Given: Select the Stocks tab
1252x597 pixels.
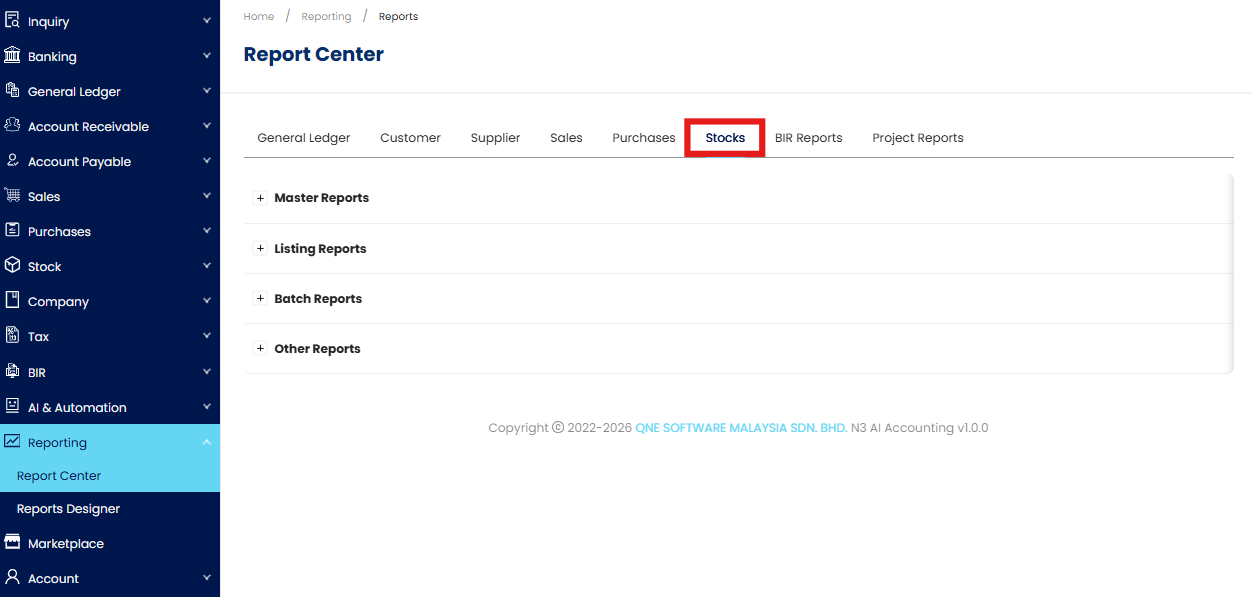Looking at the screenshot, I should tap(725, 138).
